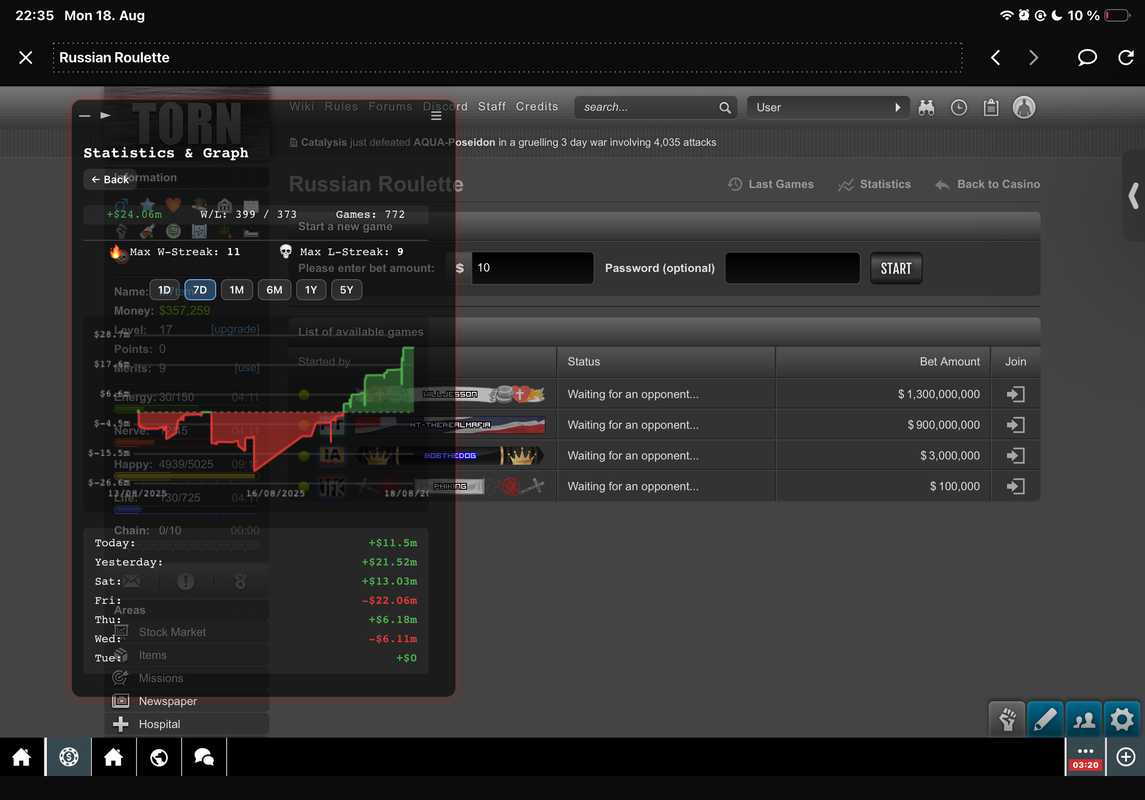Add a new tab with plus
Screen dimensions: 1145x800
pyautogui.click(x=1126, y=757)
